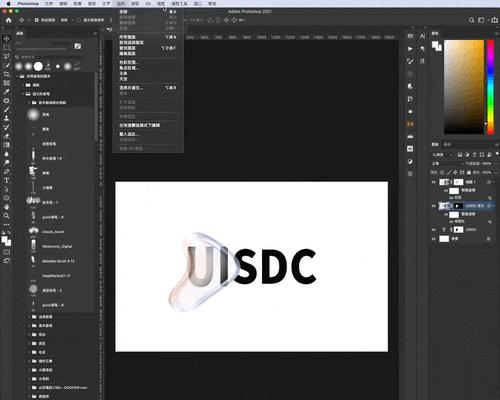Image resolution: width=500 pixels, height=400 pixels.
Task: Select the Path Selection tool
Action: pyautogui.click(x=6, y=189)
